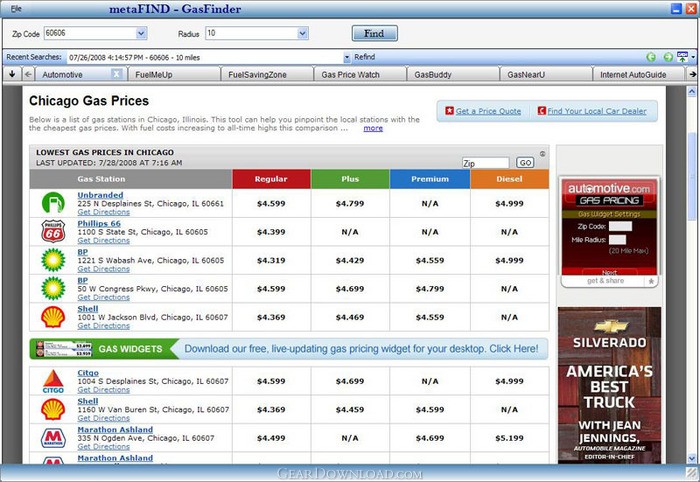This screenshot has width=700, height=482.
Task: Click the GO button next to Zip field
Action: [525, 162]
